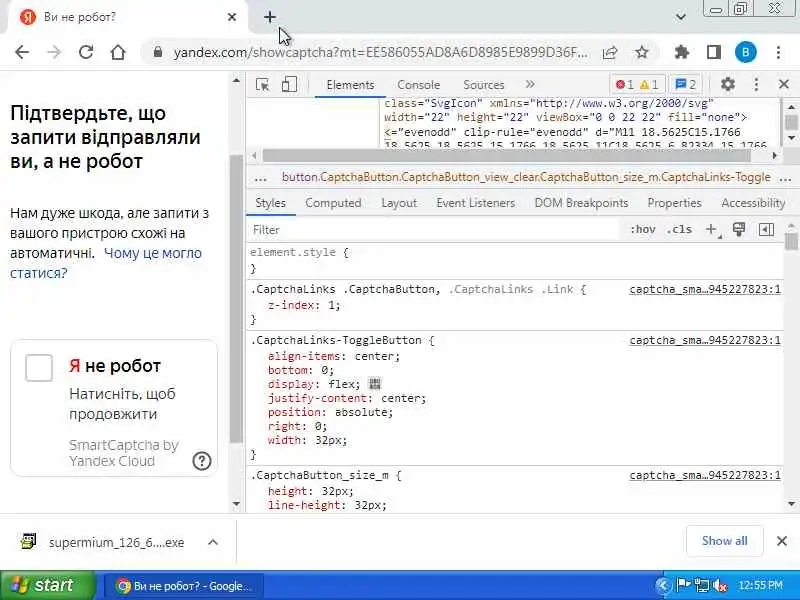Close the DevTools panel
Screen dimensions: 800x600
click(784, 84)
